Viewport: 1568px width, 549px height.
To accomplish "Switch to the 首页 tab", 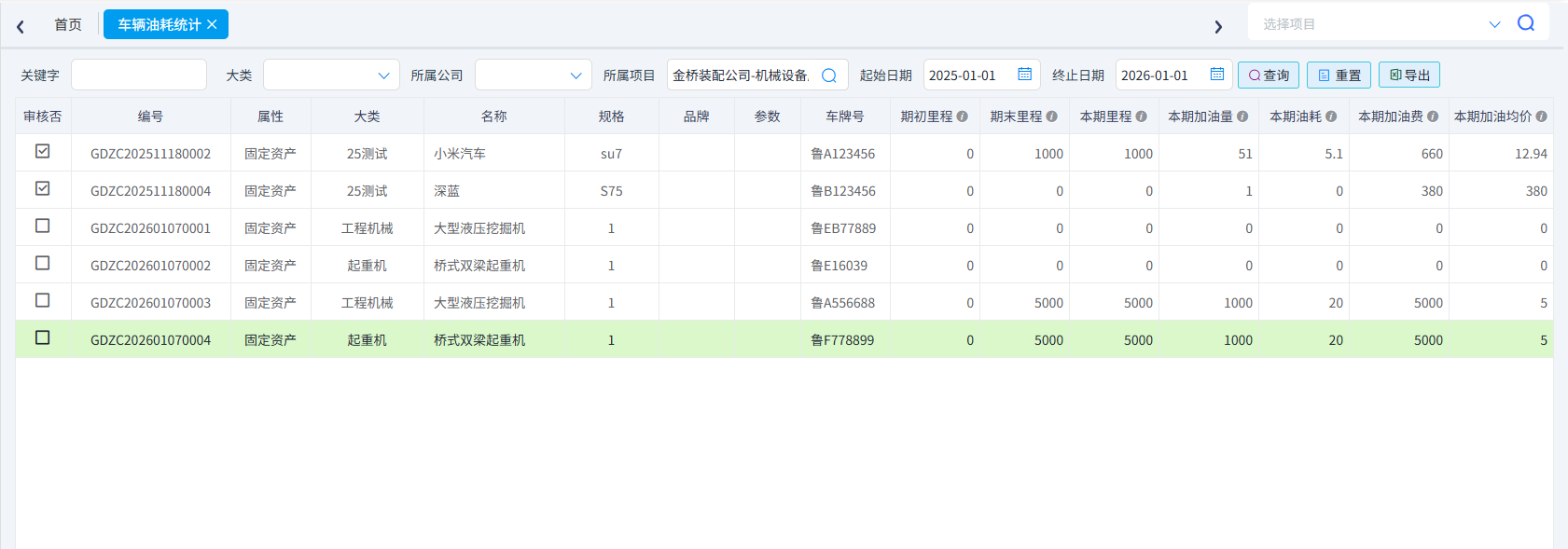I will click(x=67, y=25).
